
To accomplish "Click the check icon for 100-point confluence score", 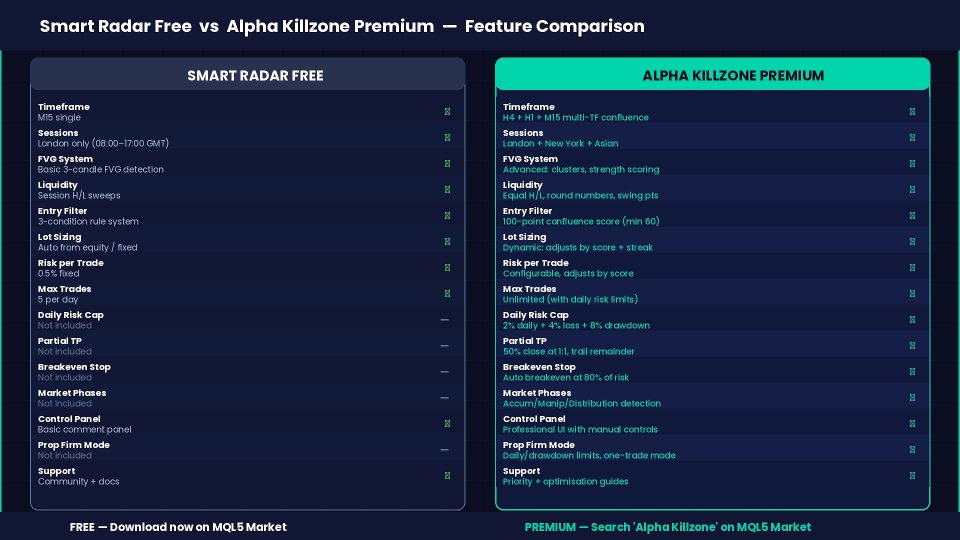I will tap(912, 216).
